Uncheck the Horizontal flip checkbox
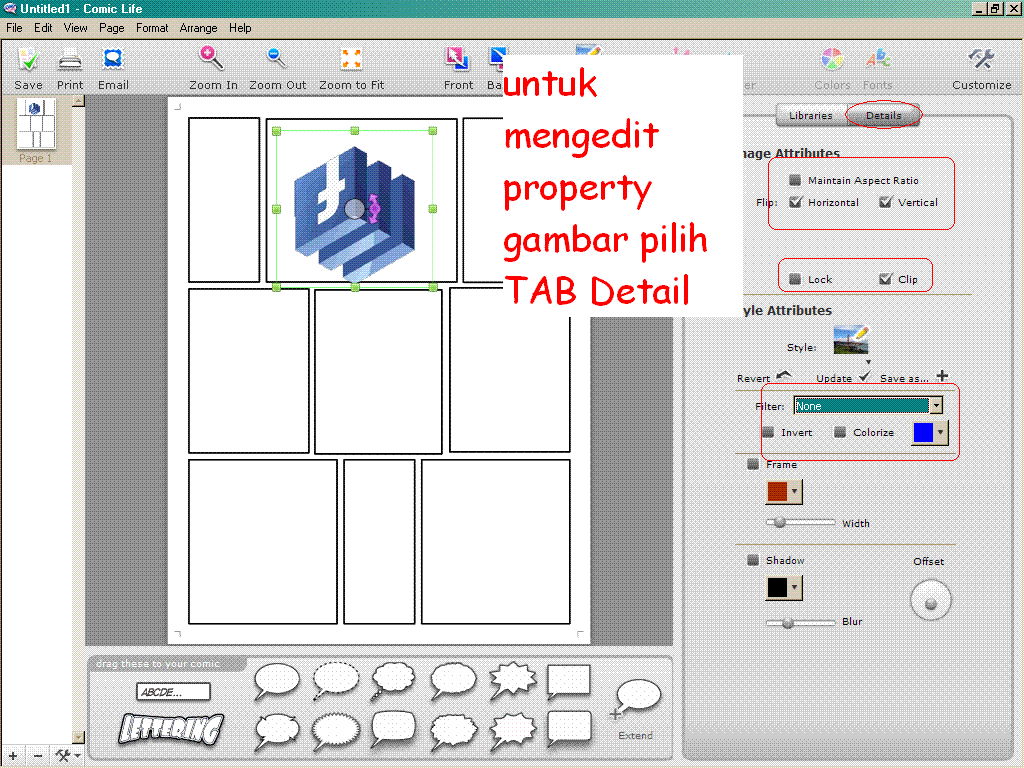Viewport: 1024px width, 768px height. [795, 202]
